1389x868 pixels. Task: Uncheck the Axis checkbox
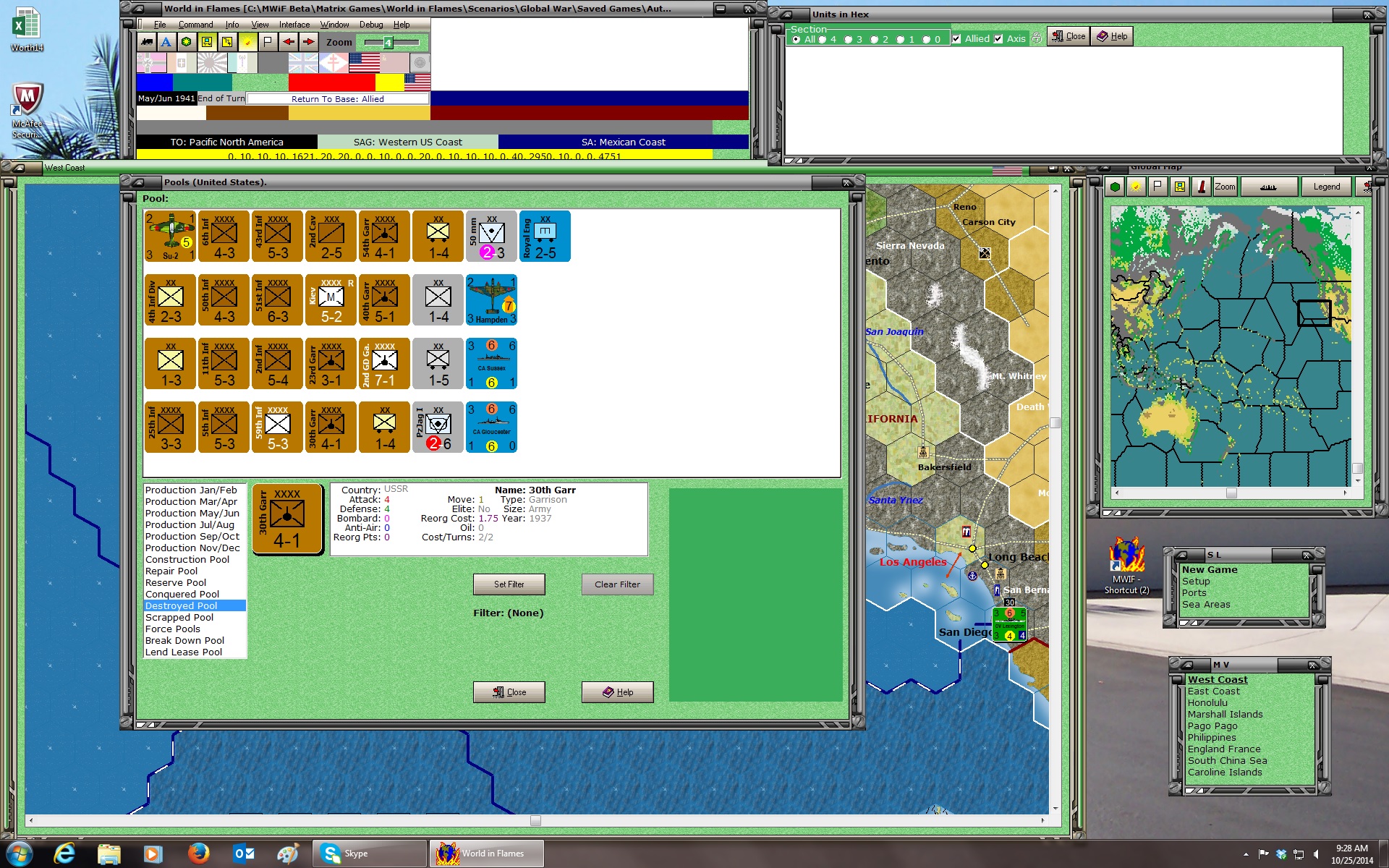pyautogui.click(x=998, y=39)
